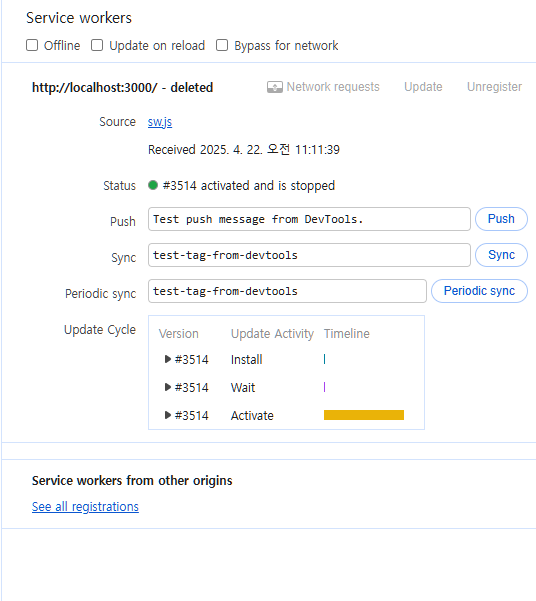This screenshot has height=601, width=536.
Task: Select the 'http://localhost:3000/ - deleted' heading
Action: [x=122, y=87]
